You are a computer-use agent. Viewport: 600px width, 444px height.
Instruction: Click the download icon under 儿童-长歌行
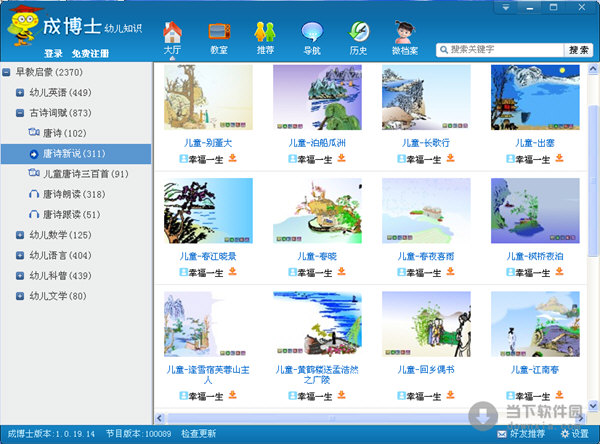pyautogui.click(x=450, y=158)
